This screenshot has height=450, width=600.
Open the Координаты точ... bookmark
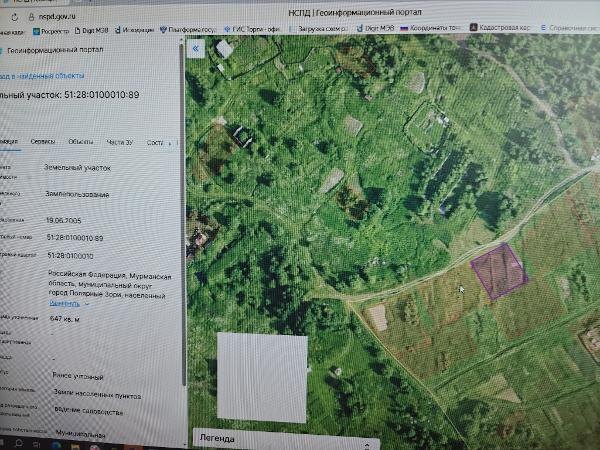tap(430, 28)
